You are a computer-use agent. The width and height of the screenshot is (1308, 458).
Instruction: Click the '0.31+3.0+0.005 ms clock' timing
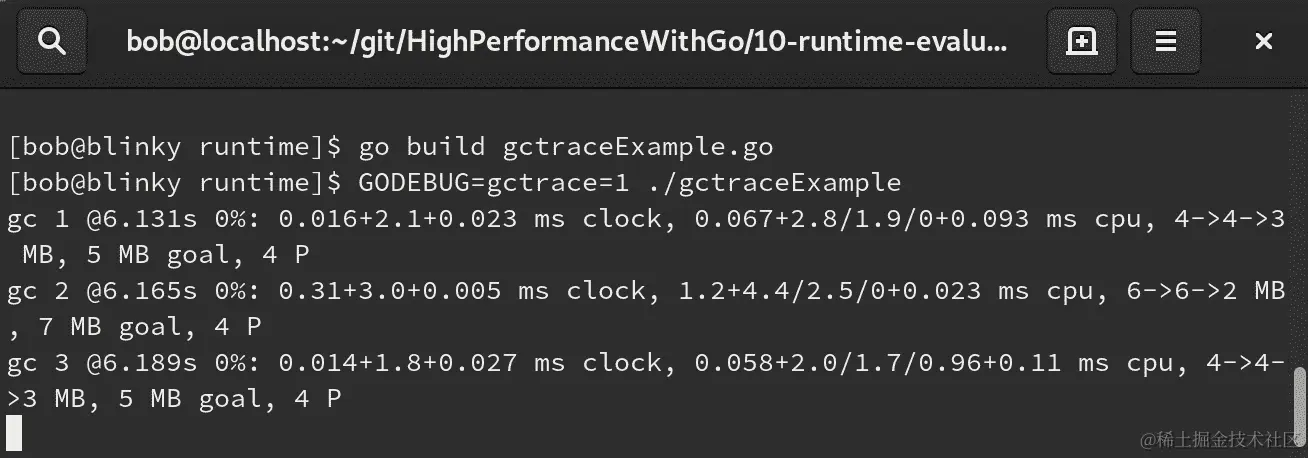(x=461, y=291)
